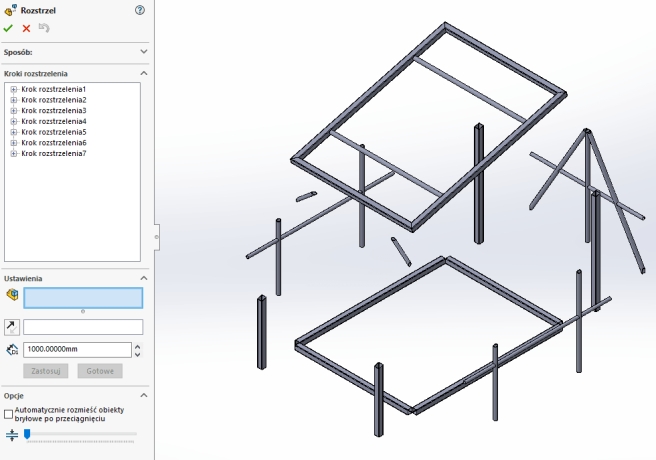Select the Krok rozstrzelenia1 step
Image resolution: width=656 pixels, height=460 pixels.
click(54, 89)
